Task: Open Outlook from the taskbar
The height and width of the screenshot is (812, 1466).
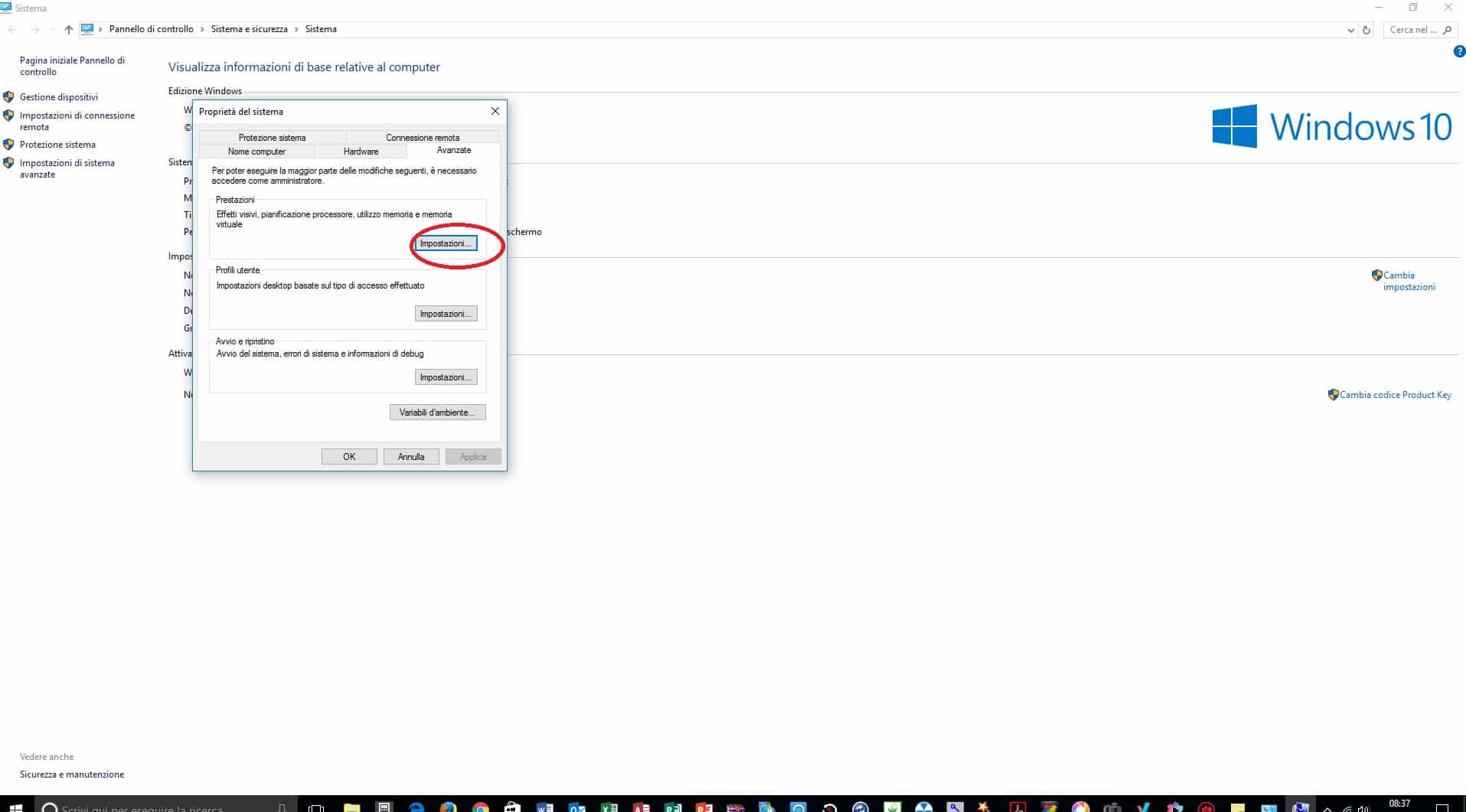Action: click(x=577, y=807)
